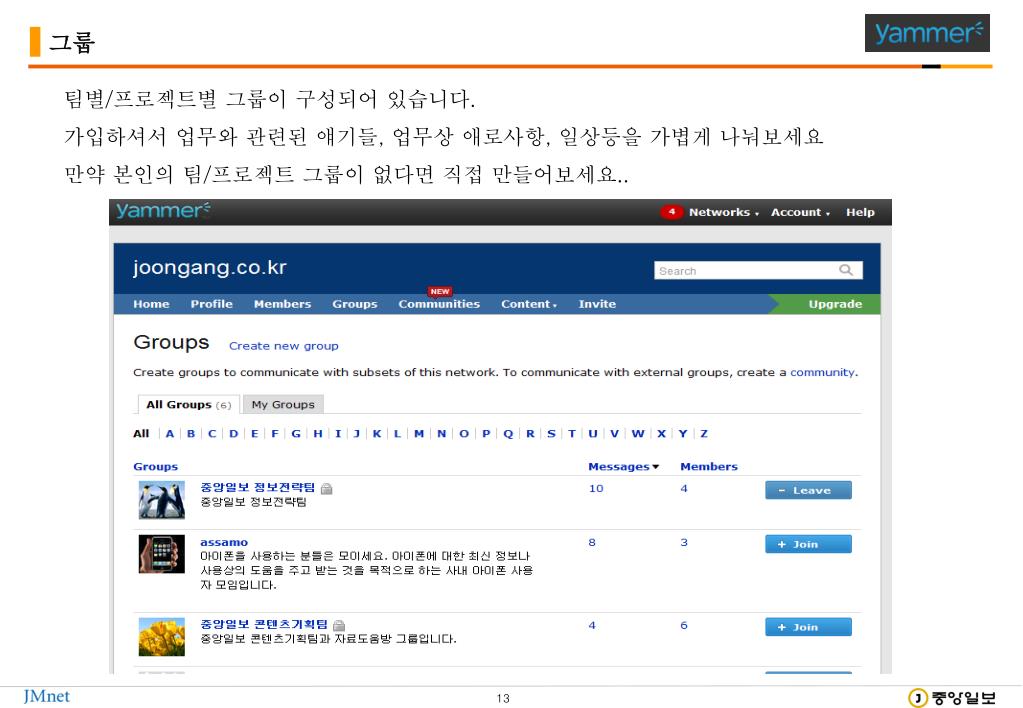Click message count 10 for 정보전략팀
Viewport: 1023px width, 708px height.
pos(596,489)
